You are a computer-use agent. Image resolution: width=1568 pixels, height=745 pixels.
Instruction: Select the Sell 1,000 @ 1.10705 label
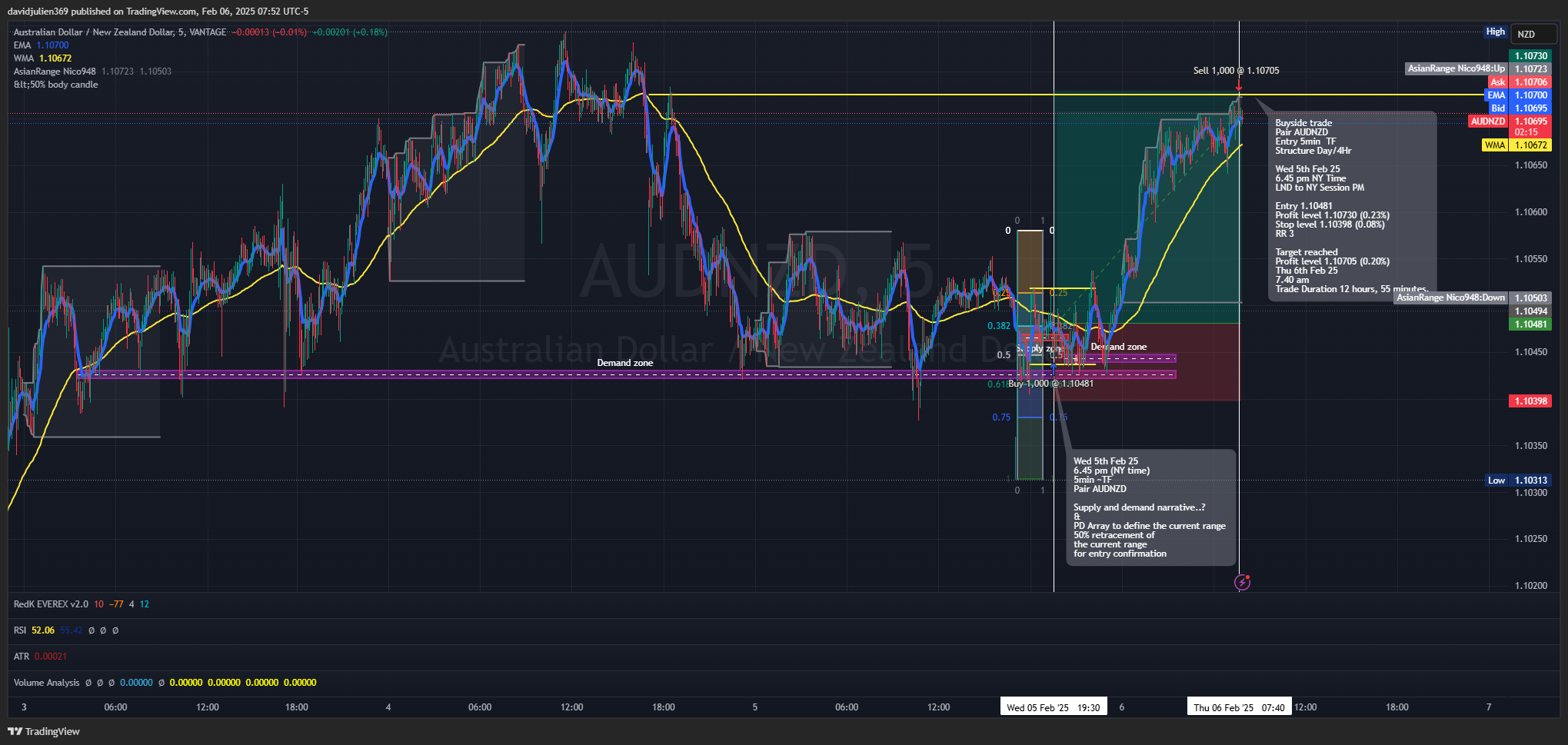point(1236,71)
